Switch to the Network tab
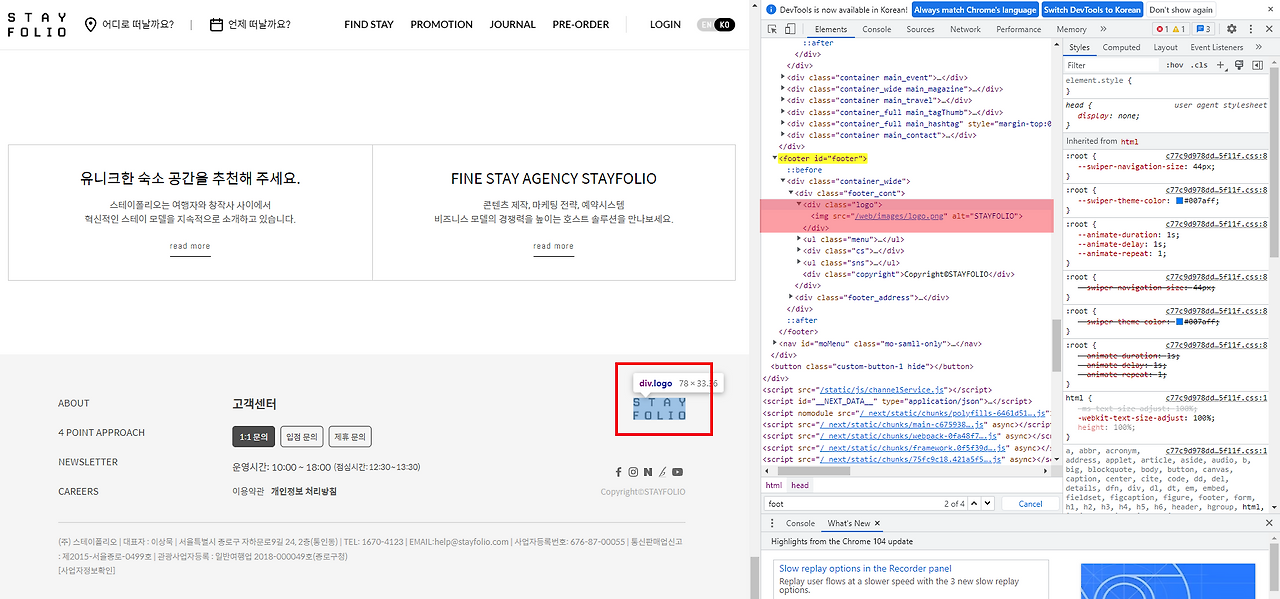Screen dimensions: 1280x599 point(965,29)
